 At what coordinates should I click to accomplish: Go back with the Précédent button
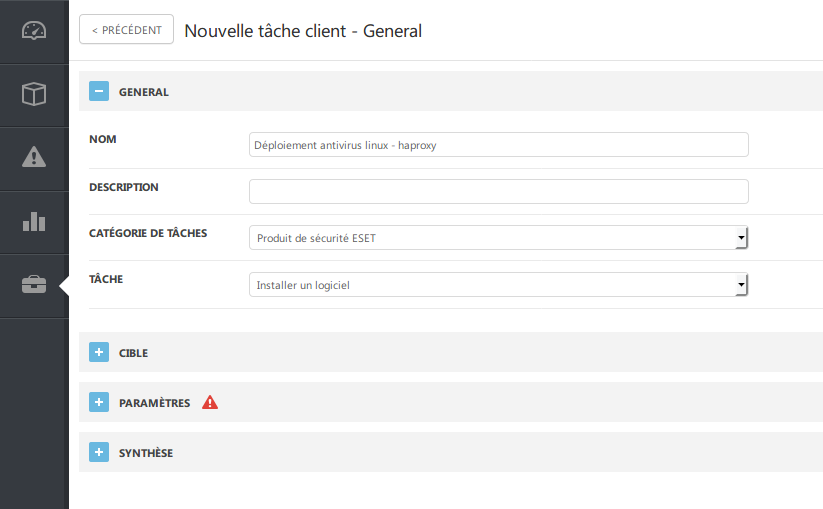click(x=126, y=30)
